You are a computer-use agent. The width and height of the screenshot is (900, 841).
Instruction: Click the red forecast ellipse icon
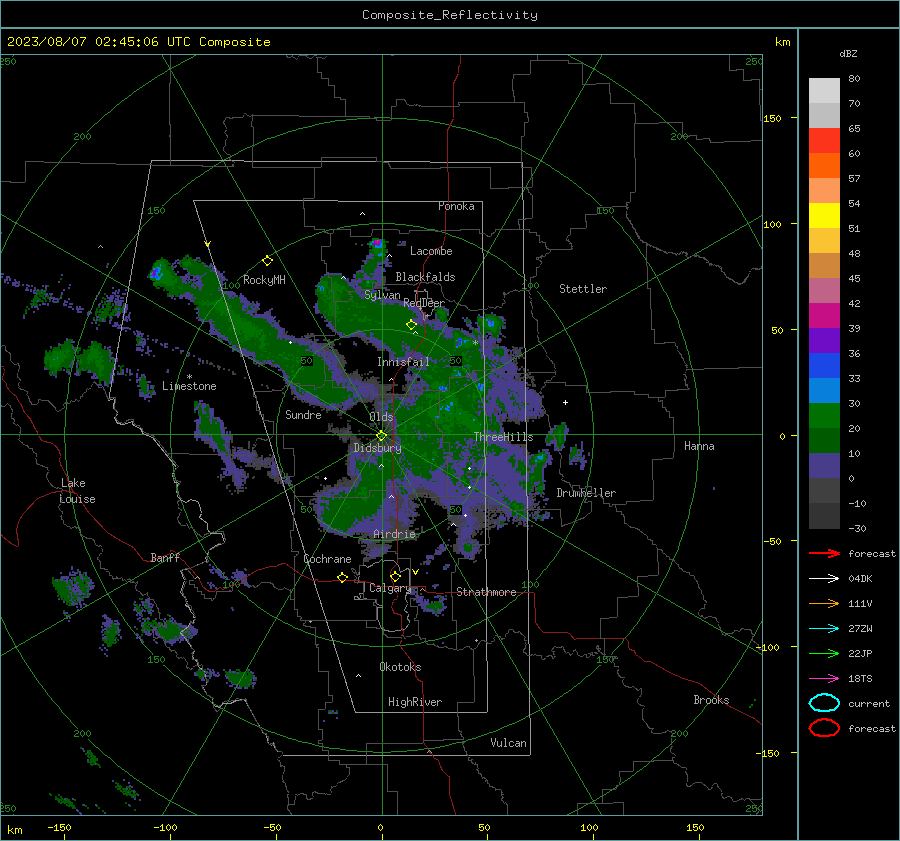click(x=824, y=728)
